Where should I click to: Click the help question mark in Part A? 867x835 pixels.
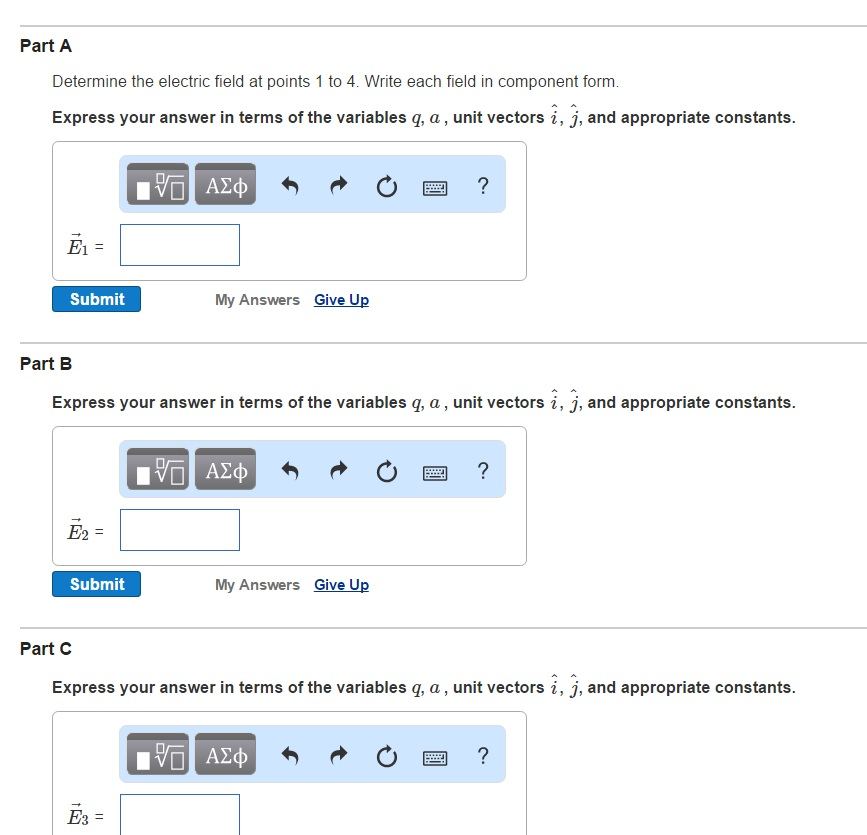(x=482, y=185)
